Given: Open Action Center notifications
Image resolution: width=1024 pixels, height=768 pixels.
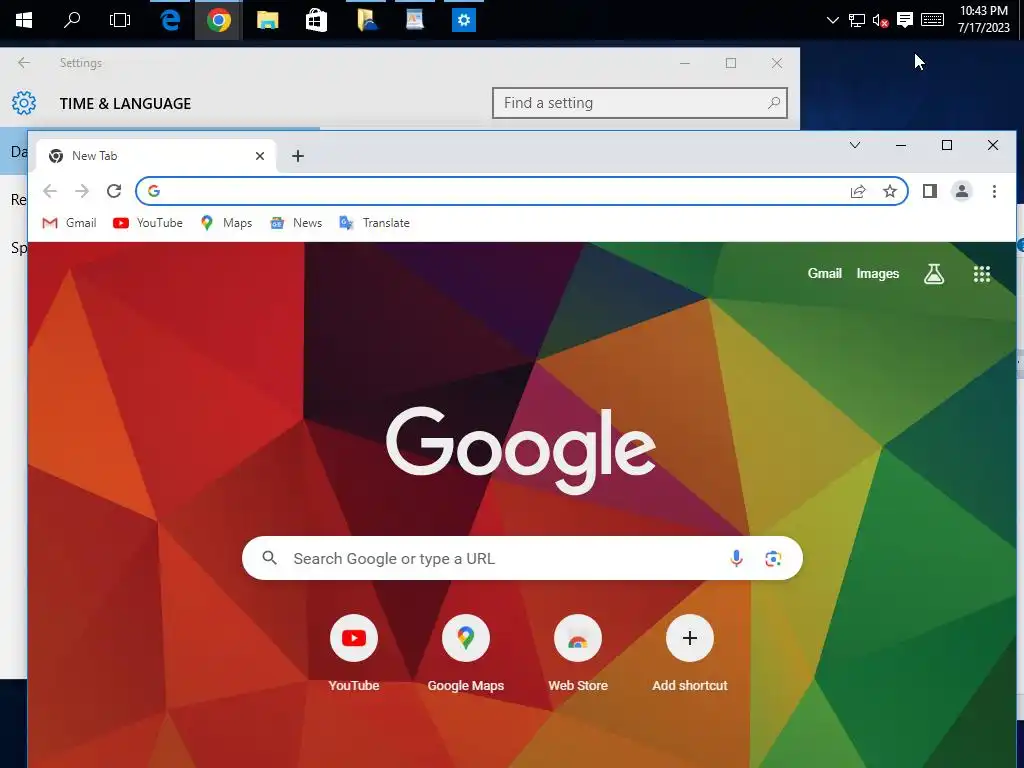Looking at the screenshot, I should [x=904, y=20].
